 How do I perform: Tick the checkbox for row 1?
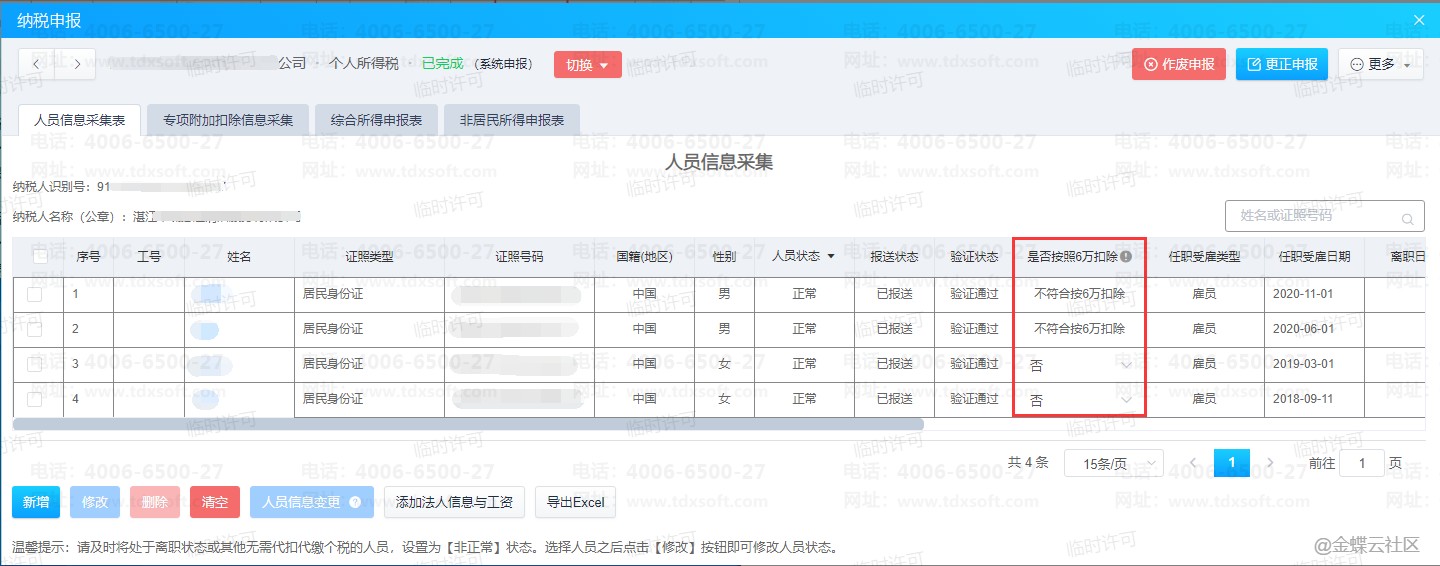coord(35,295)
